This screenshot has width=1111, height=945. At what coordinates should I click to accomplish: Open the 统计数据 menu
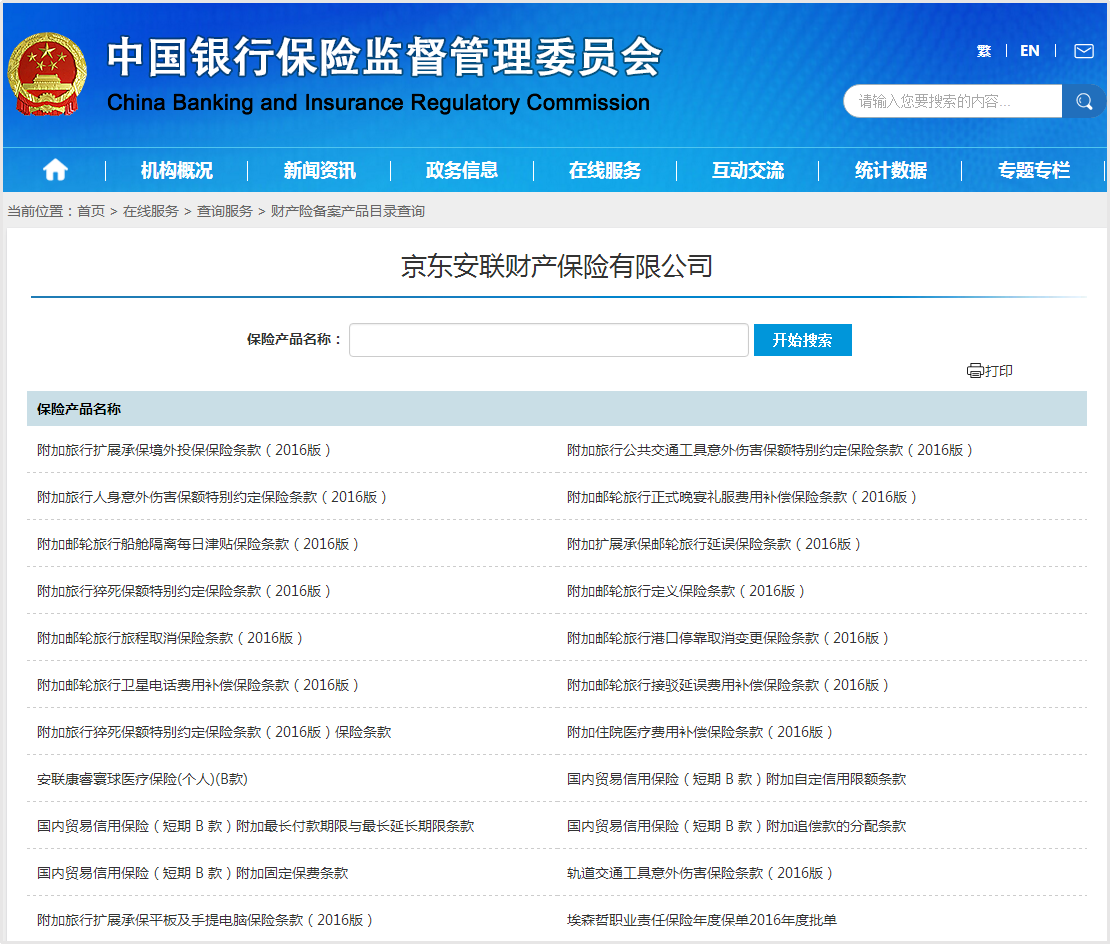click(891, 170)
